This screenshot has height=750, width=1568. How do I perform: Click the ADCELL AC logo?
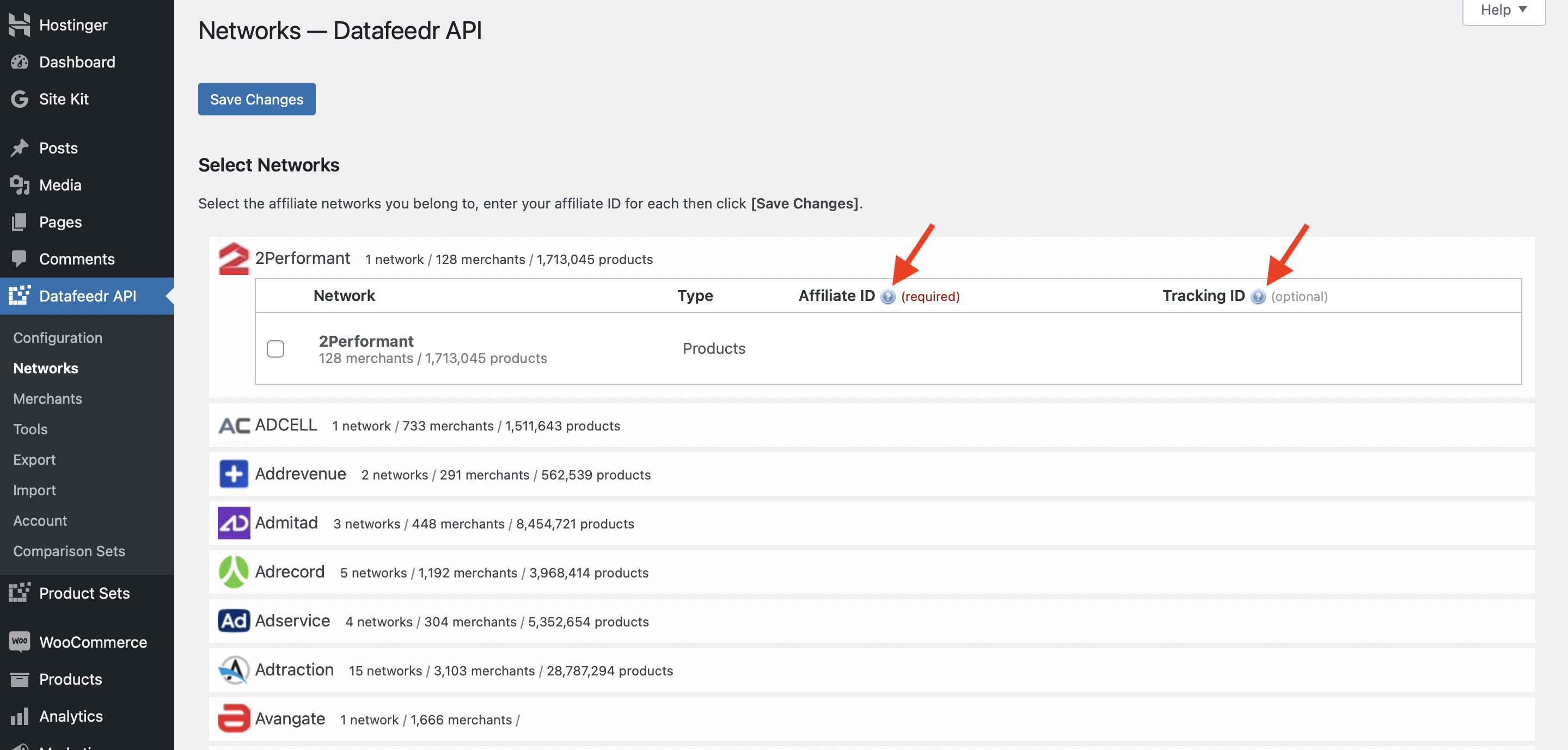[234, 425]
